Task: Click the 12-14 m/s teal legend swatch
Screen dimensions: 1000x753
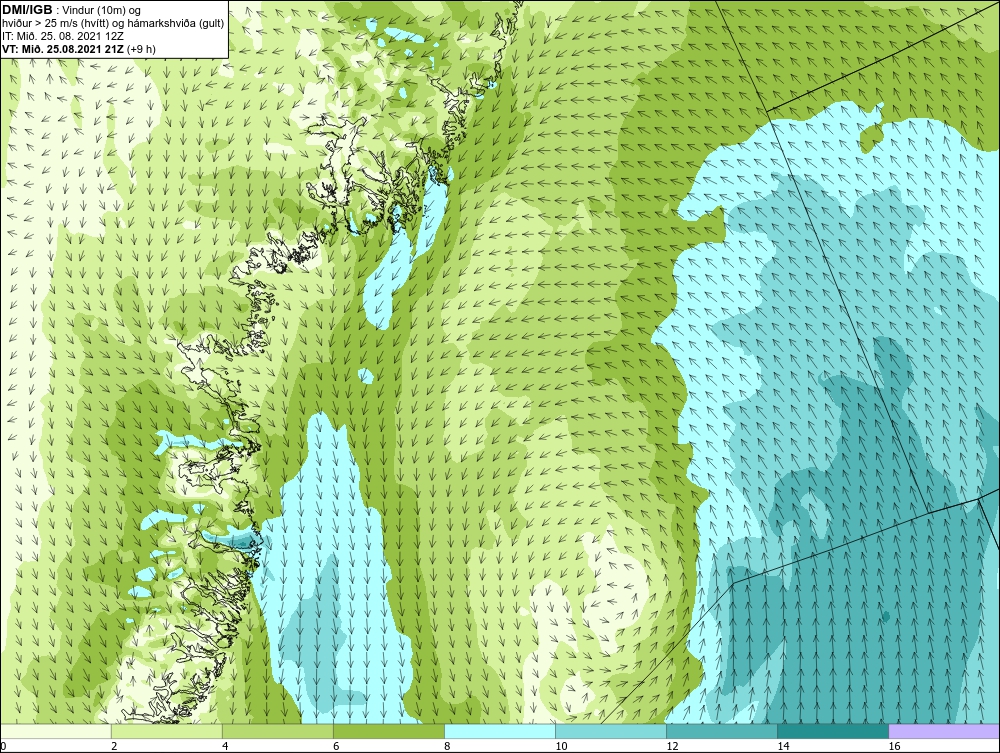Action: [721, 731]
